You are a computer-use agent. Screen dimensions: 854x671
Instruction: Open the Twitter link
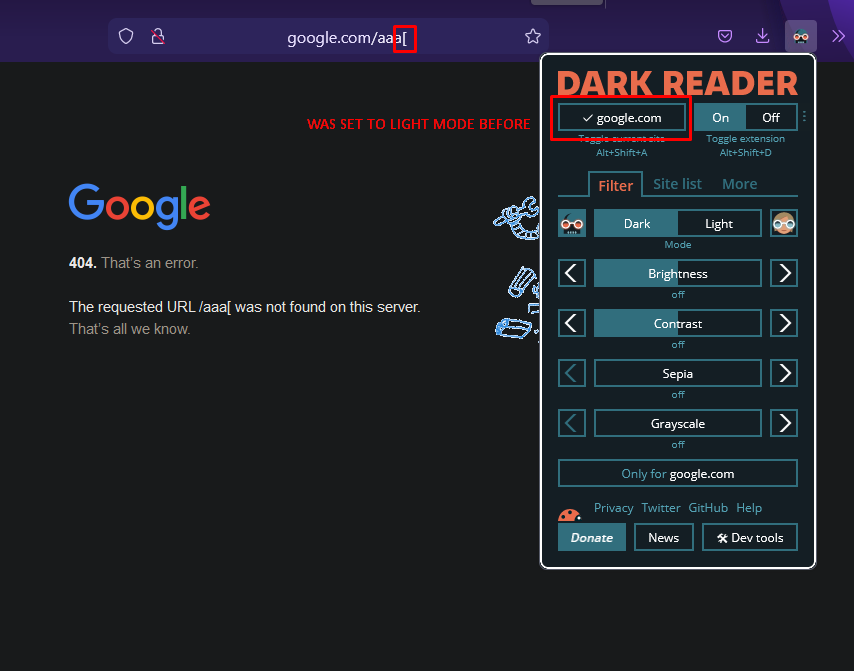tap(661, 508)
